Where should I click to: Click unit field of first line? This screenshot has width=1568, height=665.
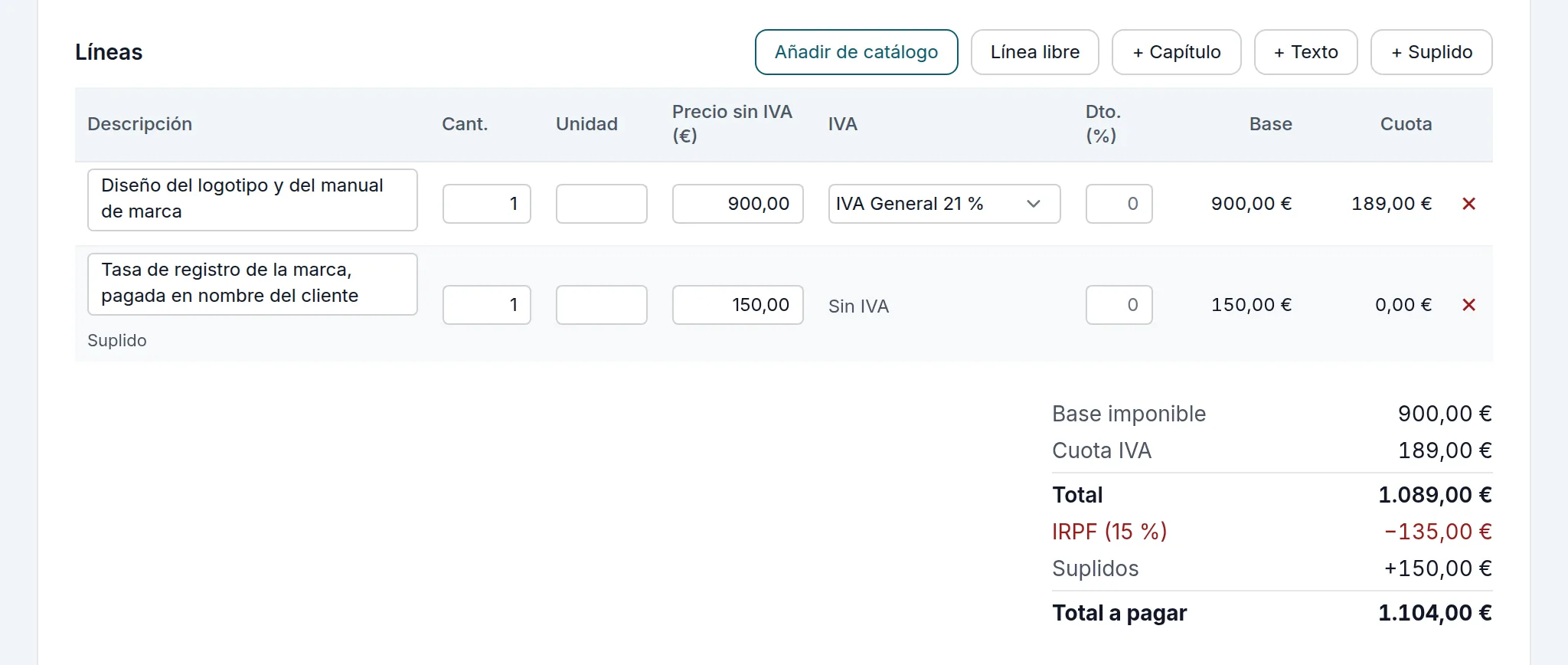coord(602,204)
